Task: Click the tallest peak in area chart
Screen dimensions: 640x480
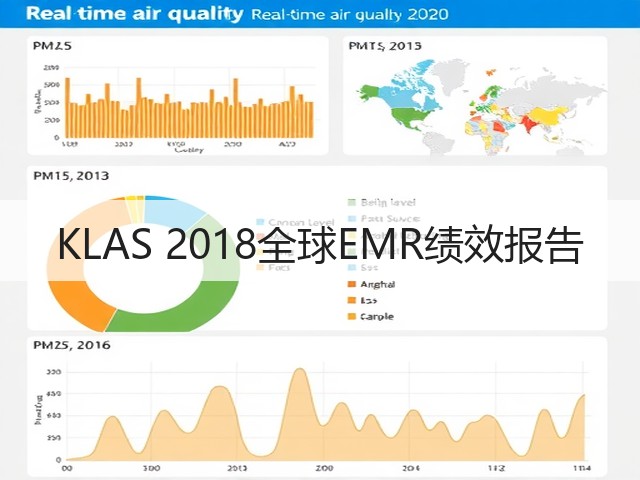Action: pyautogui.click(x=300, y=371)
